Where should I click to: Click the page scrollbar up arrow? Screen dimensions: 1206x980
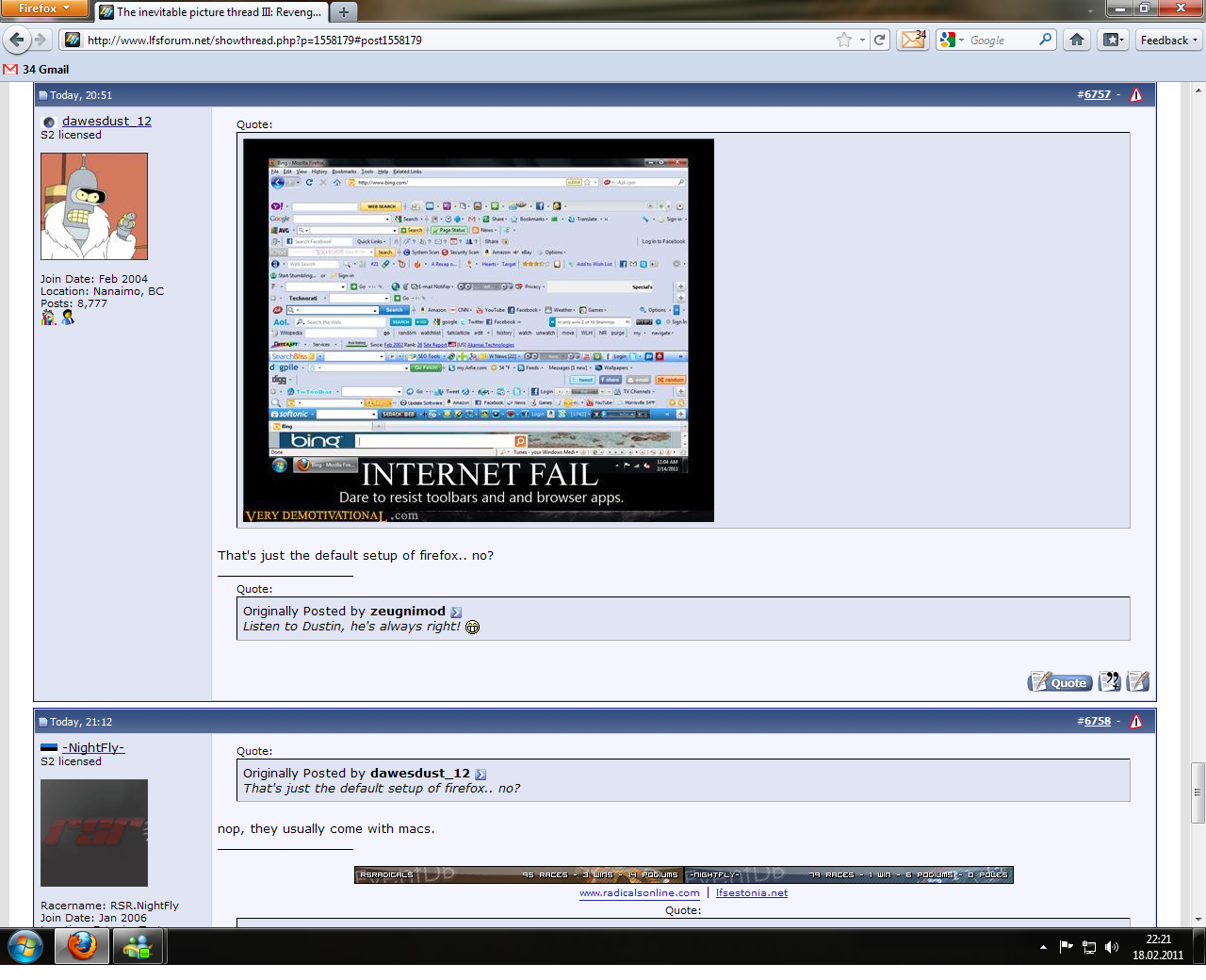[1198, 90]
